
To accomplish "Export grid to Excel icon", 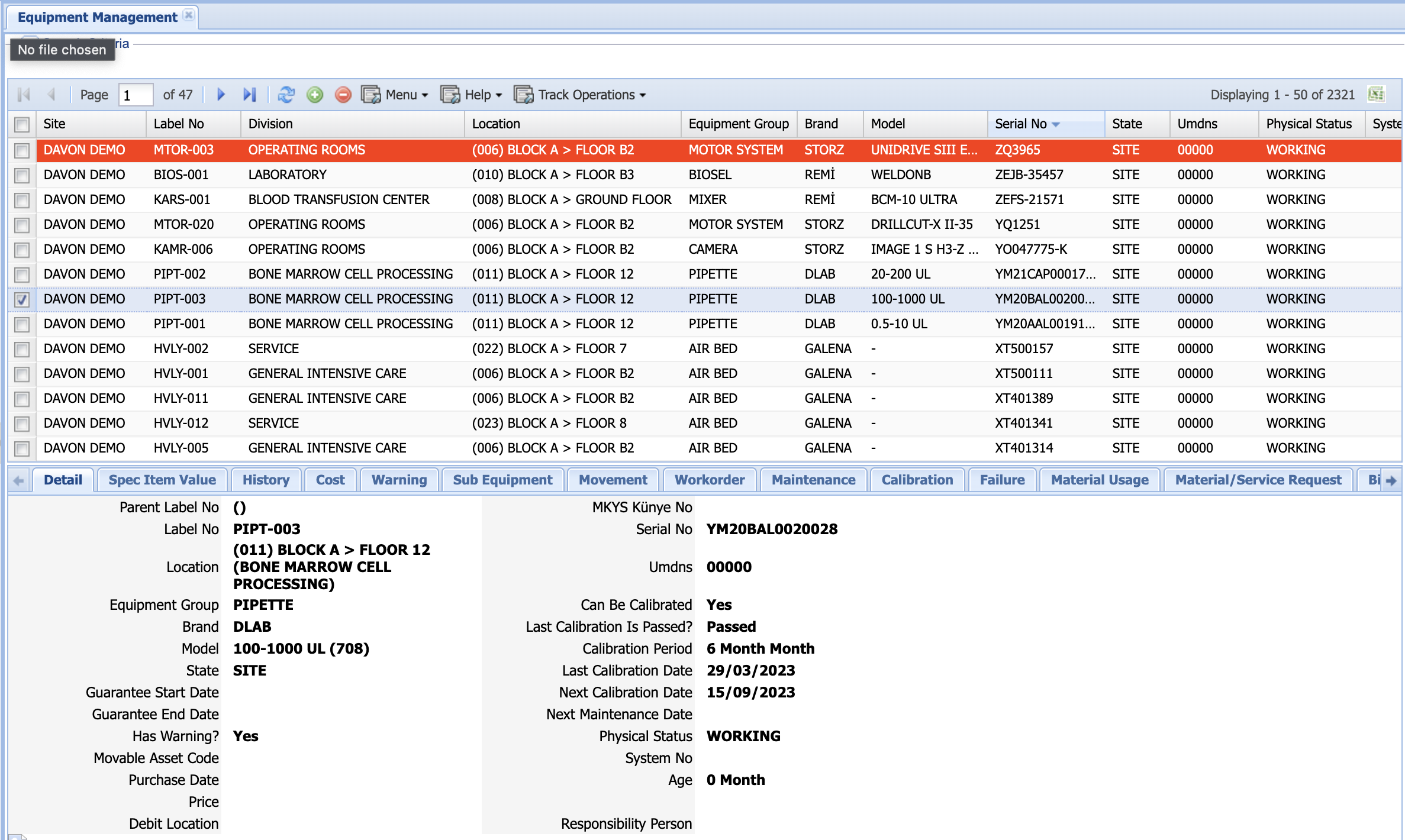I will [1377, 94].
